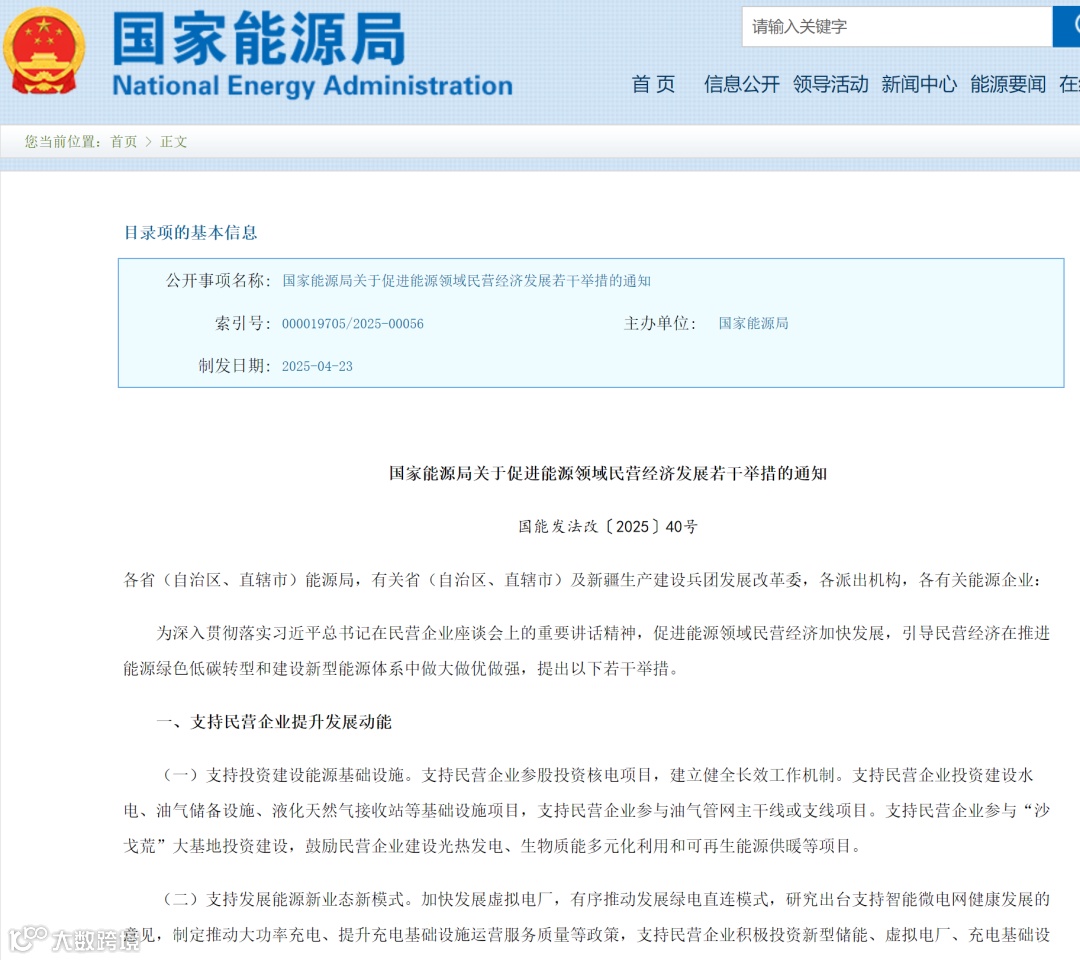Click the 目录项的基本信息 heading
The image size is (1080, 960).
click(x=190, y=233)
